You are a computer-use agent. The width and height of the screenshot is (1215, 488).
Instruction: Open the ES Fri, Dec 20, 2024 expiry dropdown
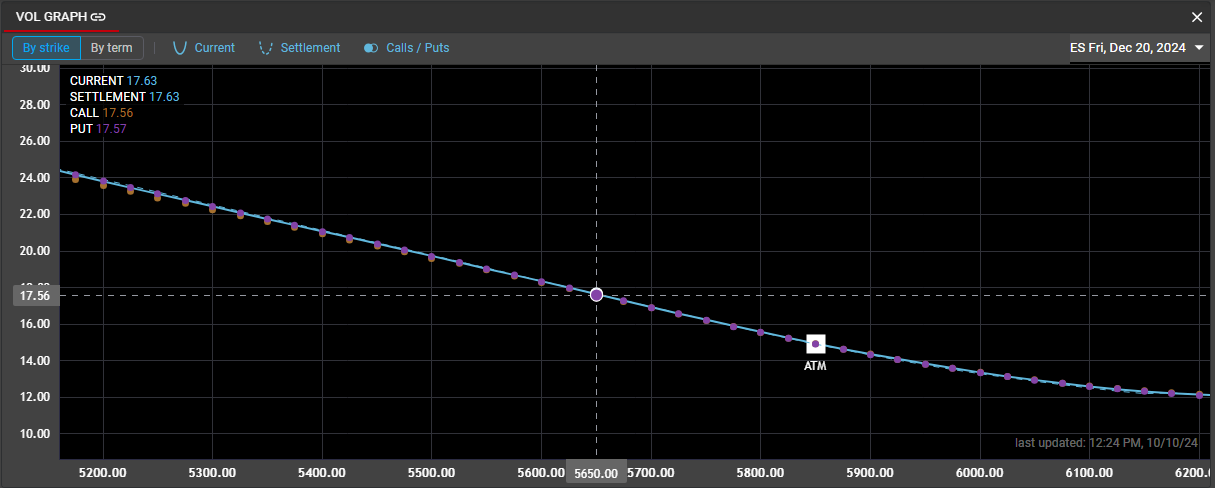pyautogui.click(x=1137, y=47)
